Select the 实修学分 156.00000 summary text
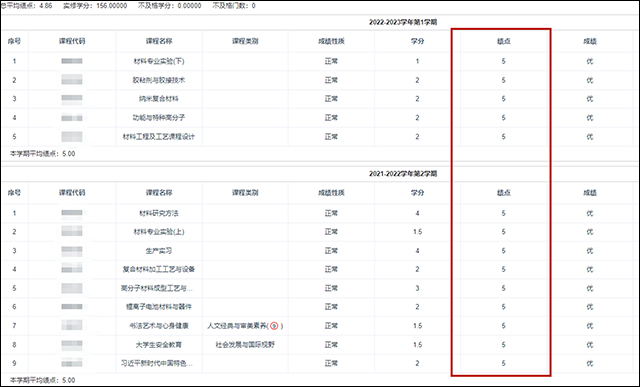 point(95,6)
